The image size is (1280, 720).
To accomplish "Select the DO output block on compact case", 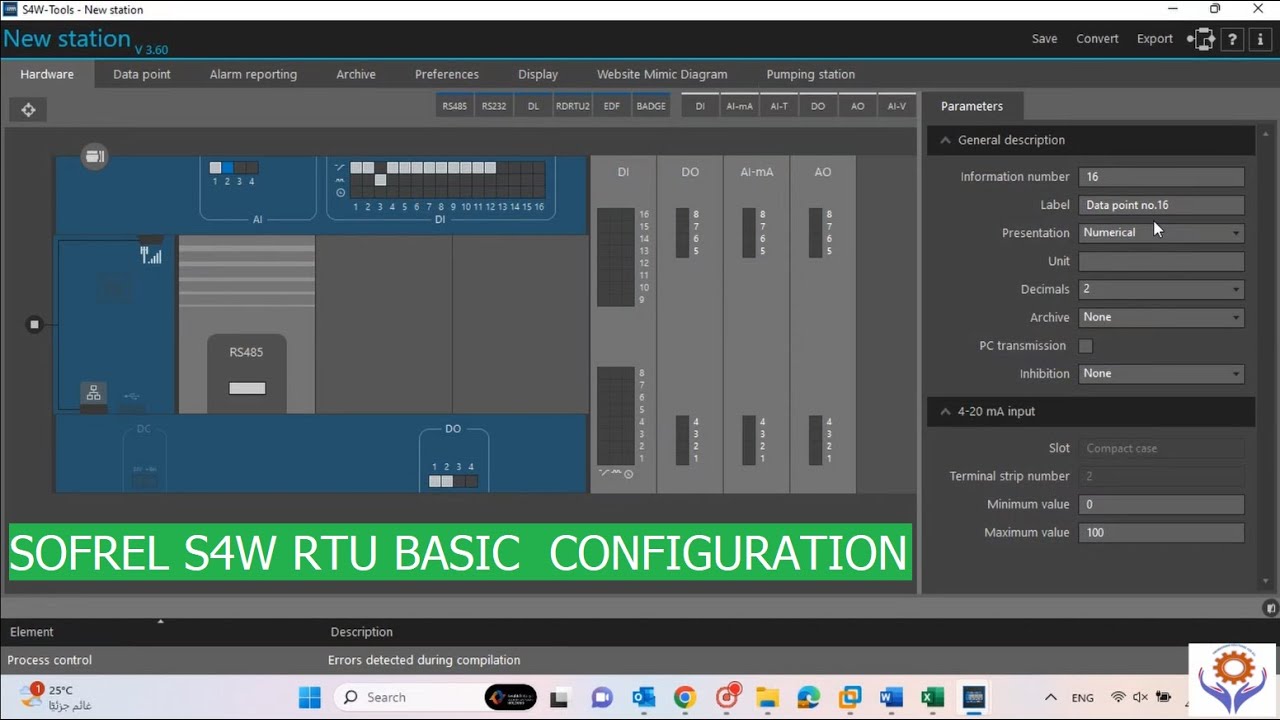I will point(453,458).
